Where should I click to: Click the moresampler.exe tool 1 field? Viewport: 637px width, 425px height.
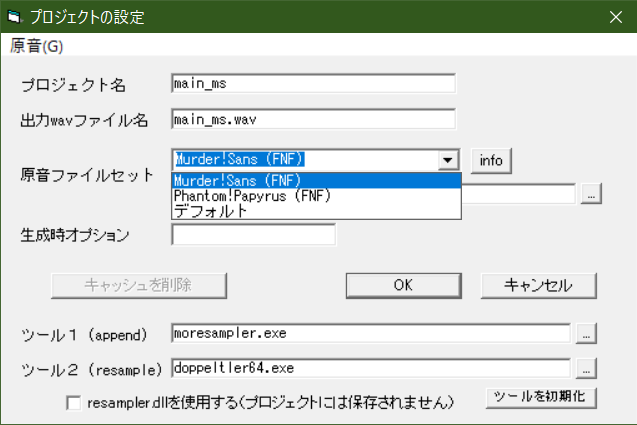point(371,334)
